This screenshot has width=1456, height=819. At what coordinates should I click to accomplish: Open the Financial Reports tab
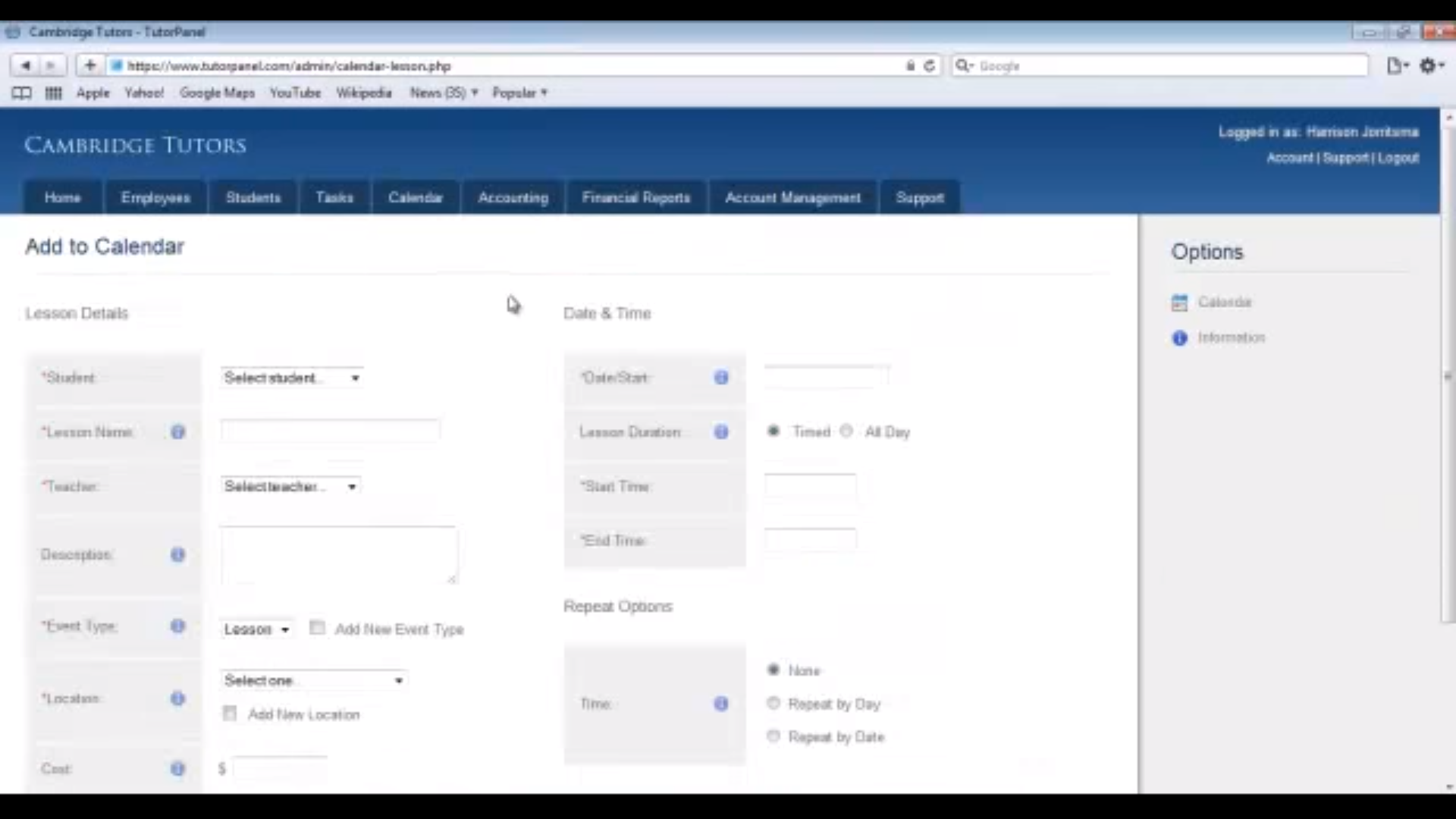[x=635, y=198]
